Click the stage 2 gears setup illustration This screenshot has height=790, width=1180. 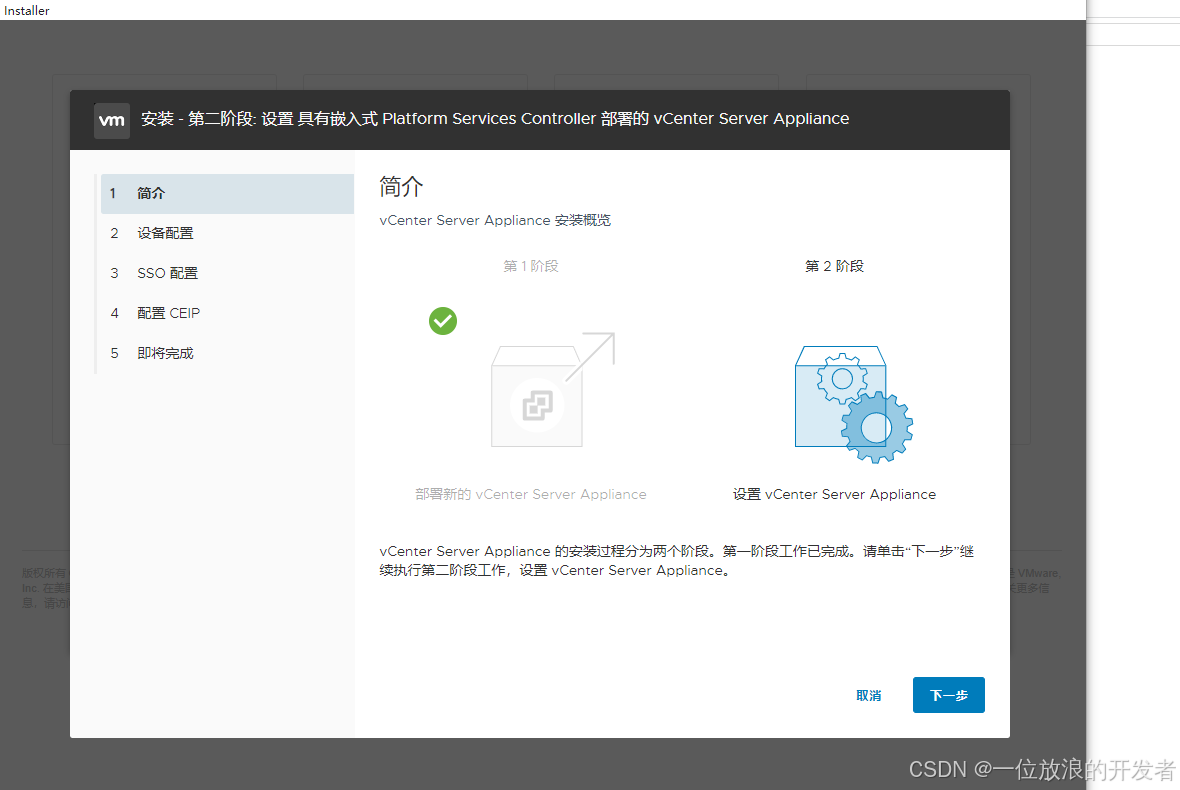click(854, 404)
